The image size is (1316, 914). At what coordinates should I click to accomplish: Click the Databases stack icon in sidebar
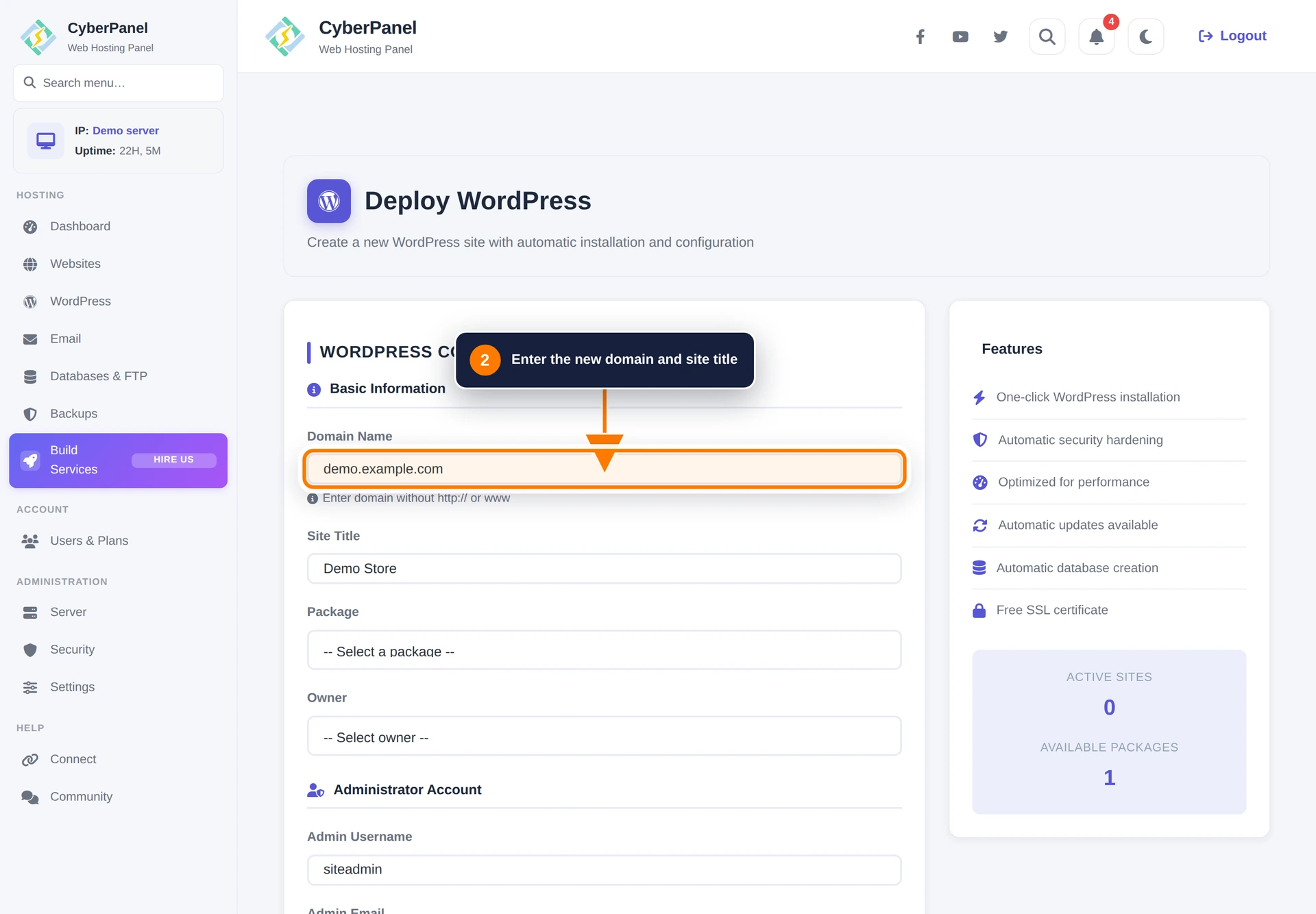pyautogui.click(x=30, y=377)
